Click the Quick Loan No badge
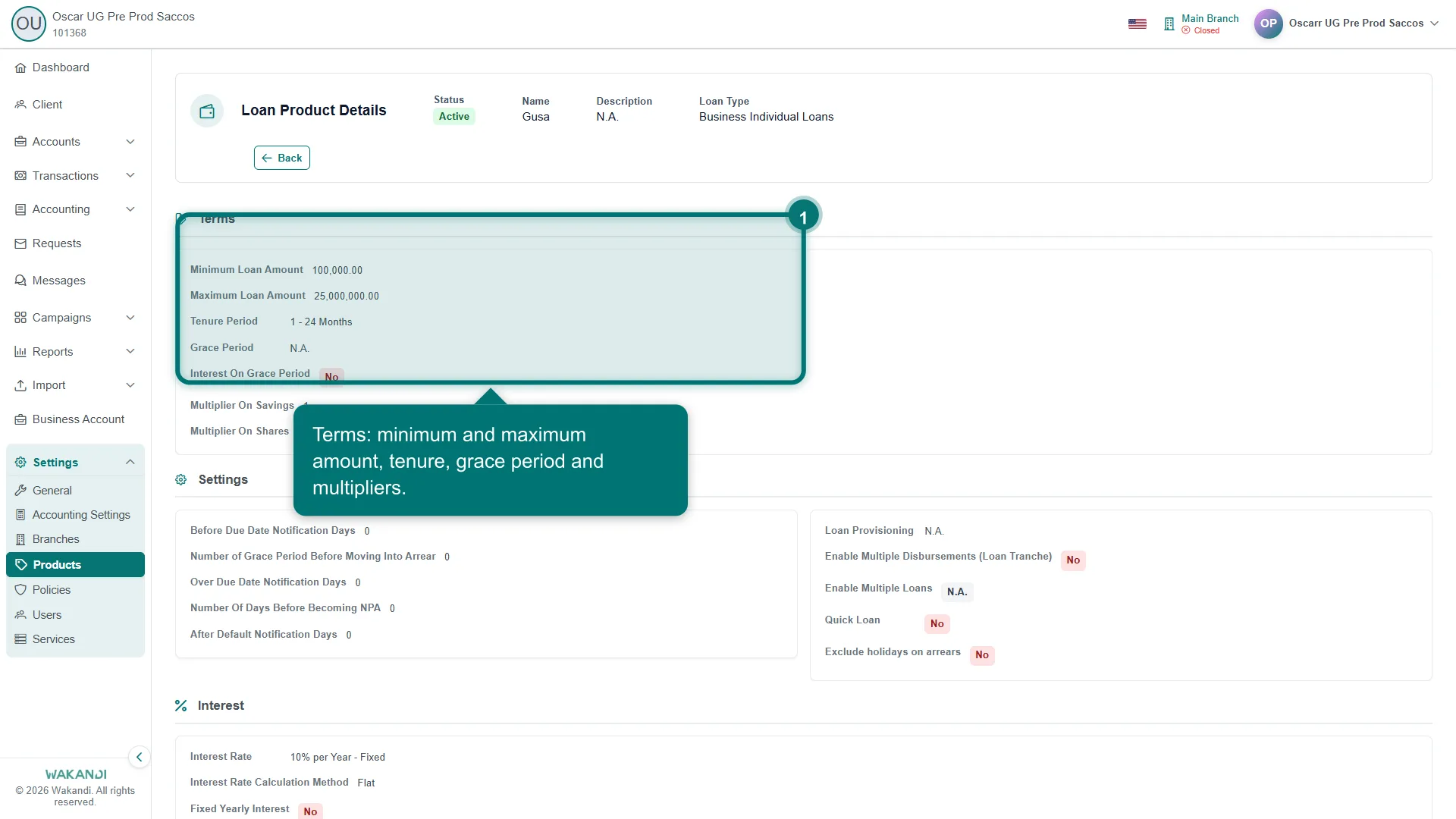This screenshot has width=1456, height=819. click(x=937, y=624)
